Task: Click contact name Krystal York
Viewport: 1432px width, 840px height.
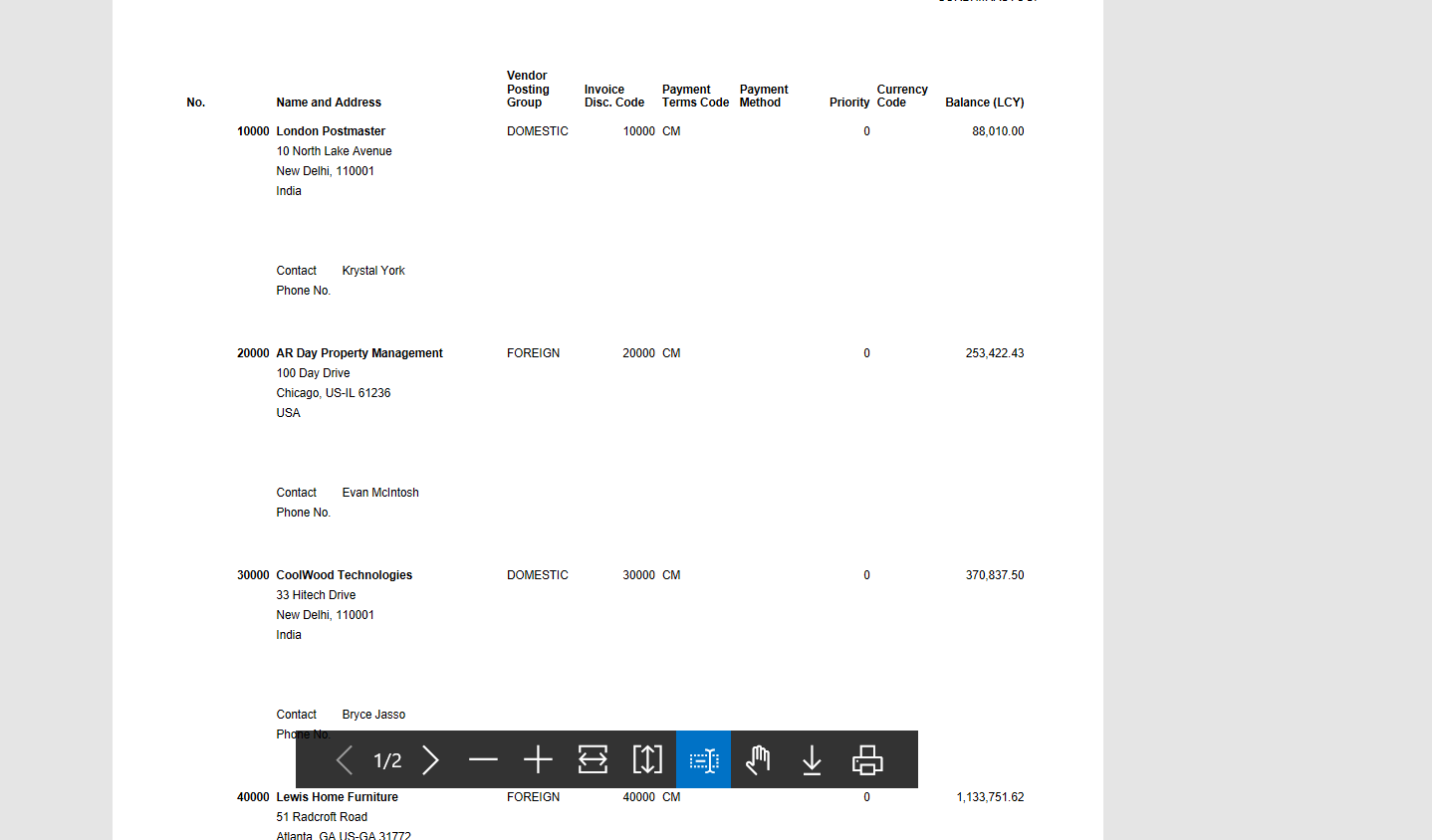Action: pos(372,270)
